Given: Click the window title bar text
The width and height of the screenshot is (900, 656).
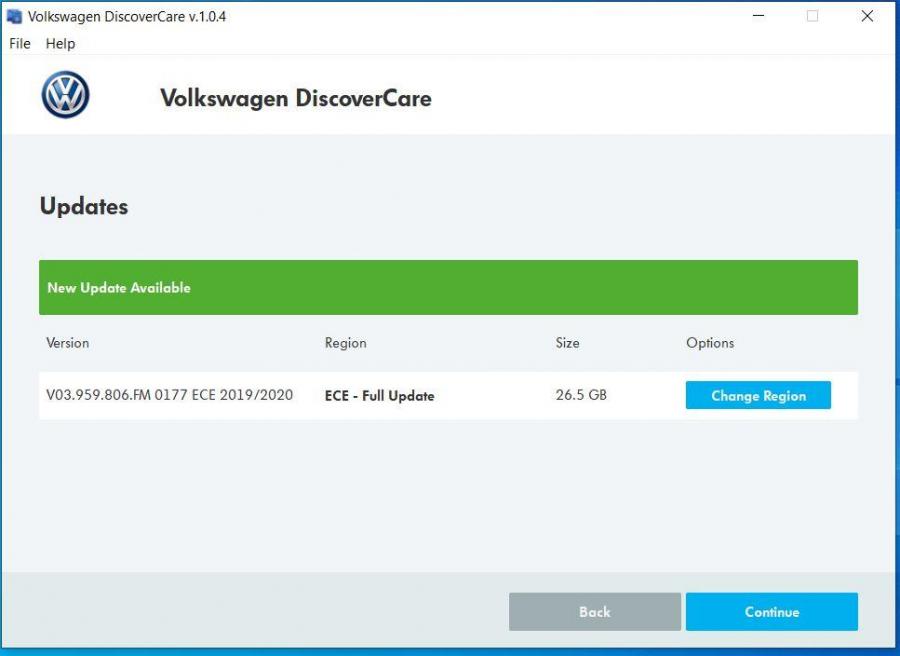Looking at the screenshot, I should [127, 17].
